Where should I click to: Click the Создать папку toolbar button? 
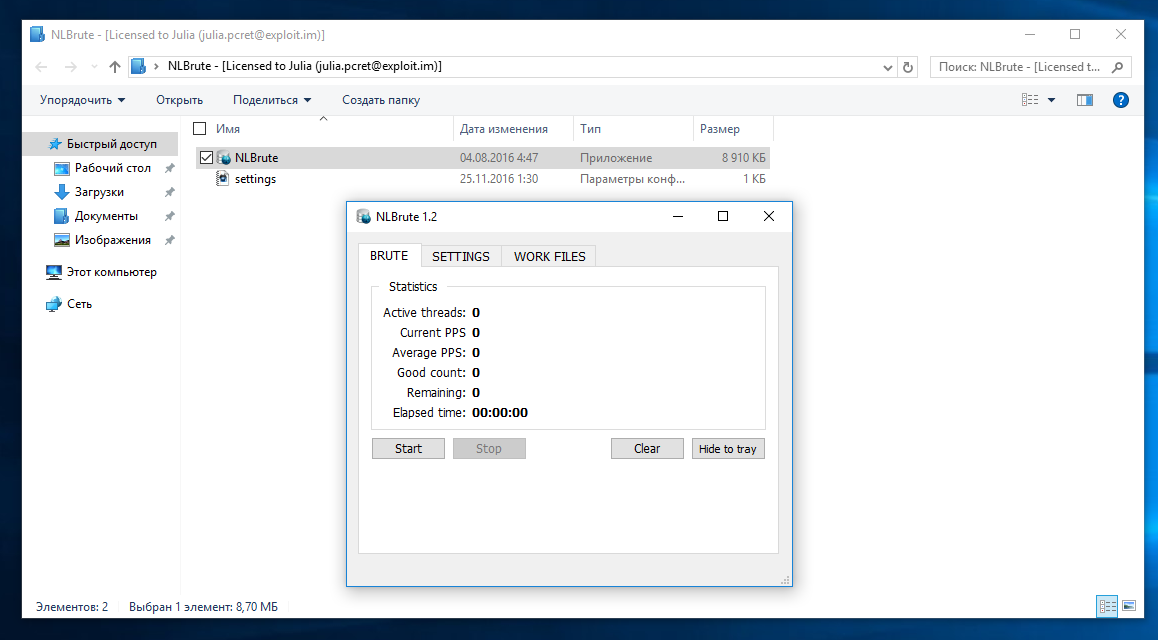pyautogui.click(x=380, y=100)
